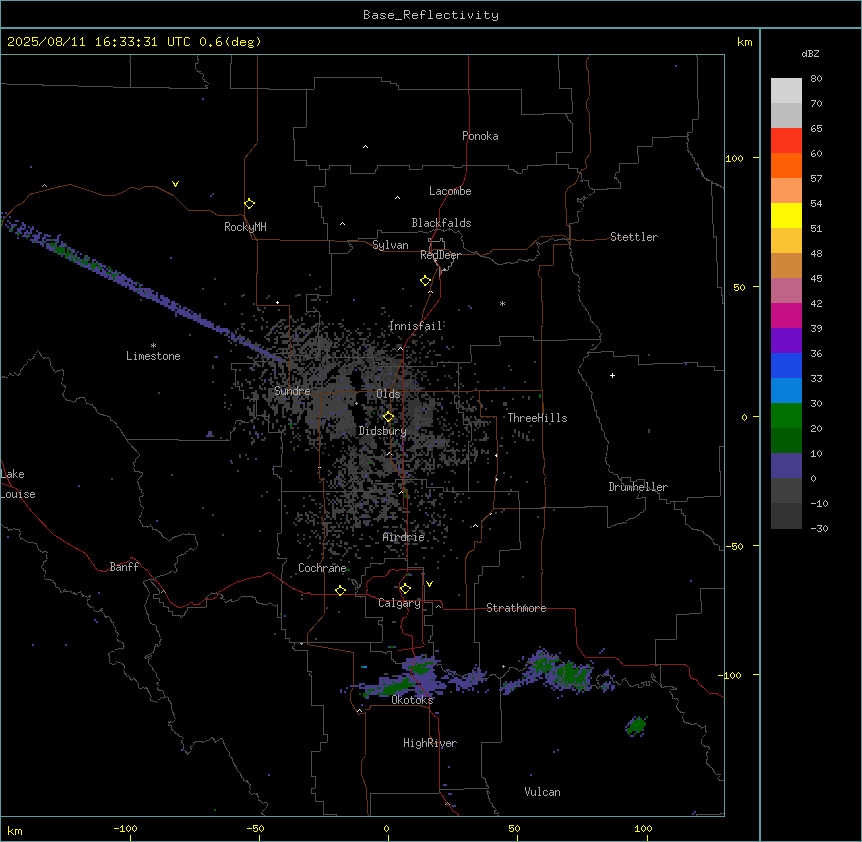The height and width of the screenshot is (842, 862).
Task: Click the green echo cluster south of Strathmore
Action: click(x=563, y=673)
